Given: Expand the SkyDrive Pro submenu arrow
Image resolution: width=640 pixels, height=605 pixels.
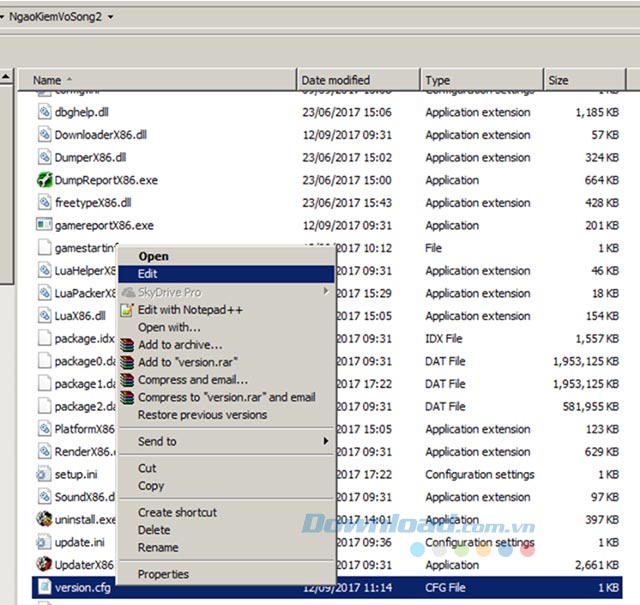Looking at the screenshot, I should point(325,291).
